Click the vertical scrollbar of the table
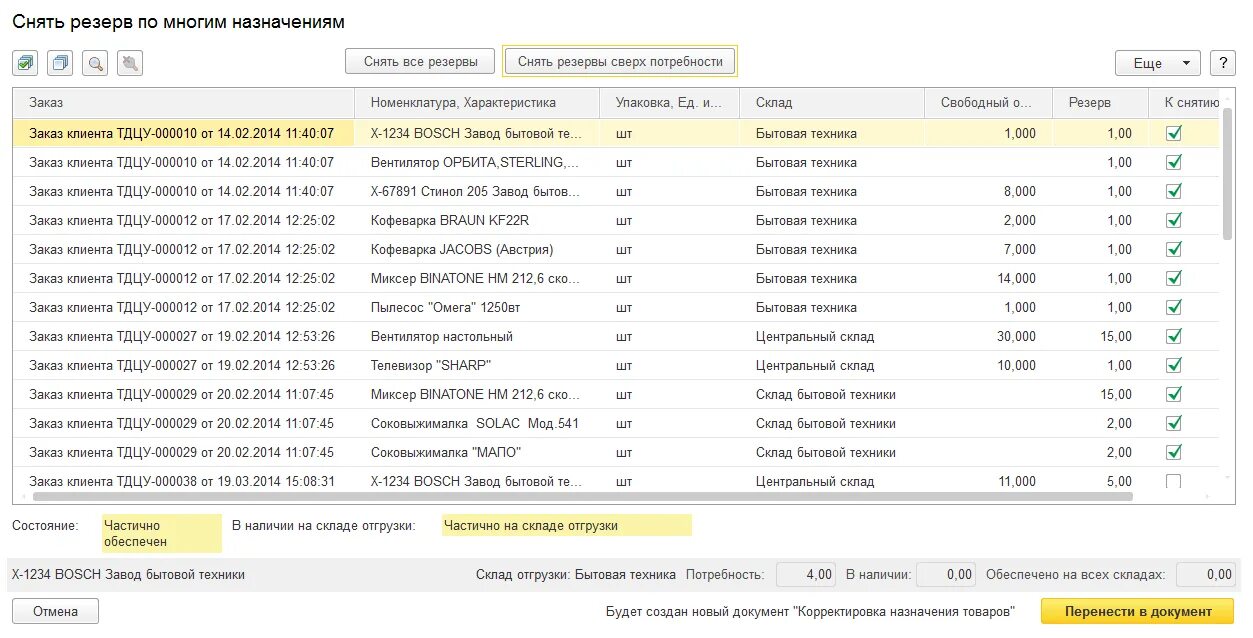This screenshot has width=1253, height=638. tap(1228, 180)
